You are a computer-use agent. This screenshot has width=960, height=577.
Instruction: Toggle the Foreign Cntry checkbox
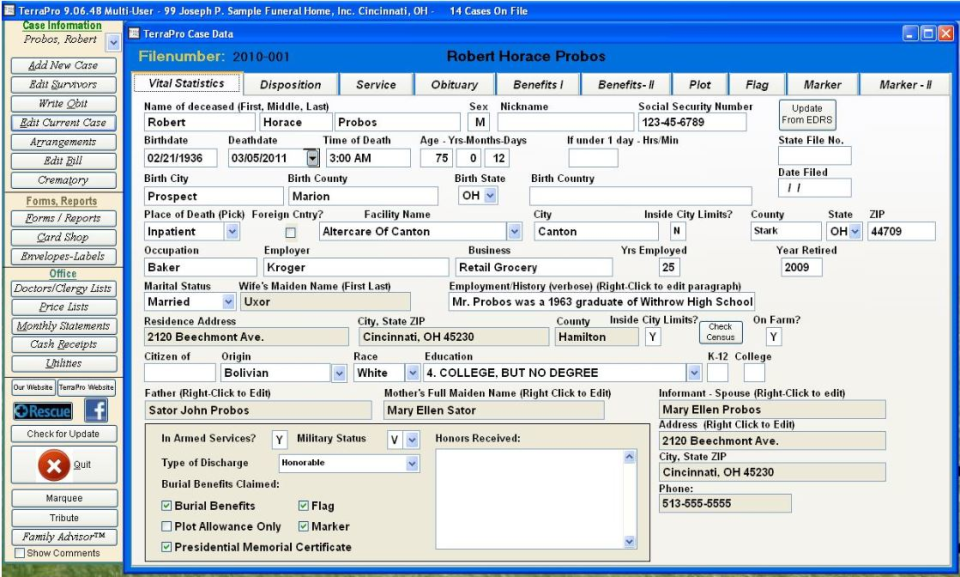tap(290, 233)
